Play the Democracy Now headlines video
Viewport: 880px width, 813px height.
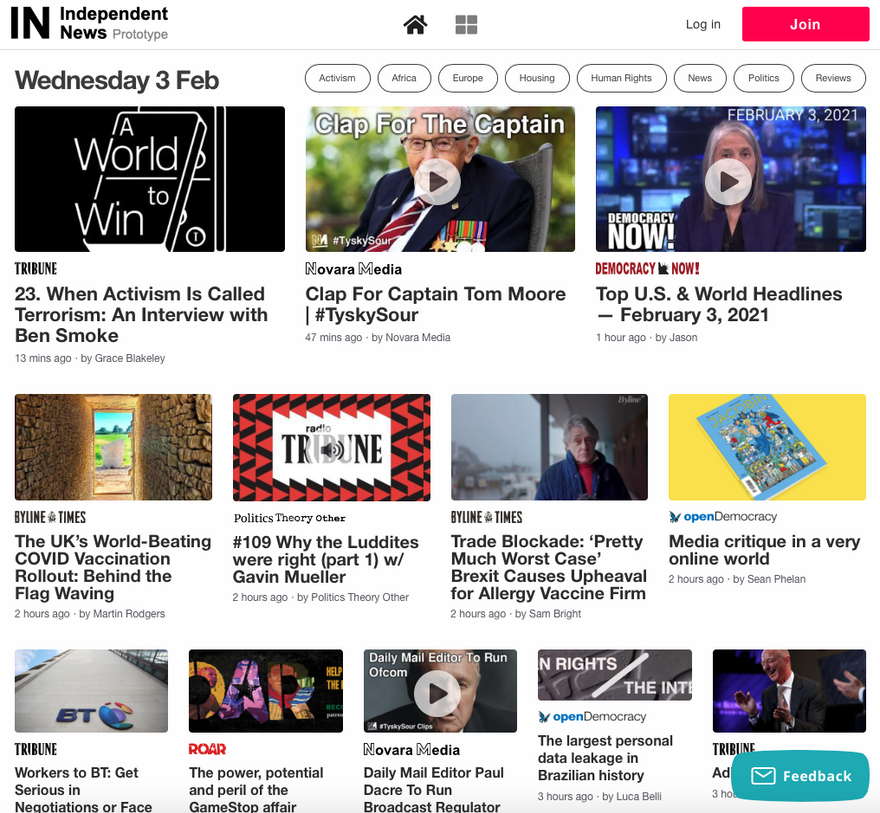coord(728,181)
